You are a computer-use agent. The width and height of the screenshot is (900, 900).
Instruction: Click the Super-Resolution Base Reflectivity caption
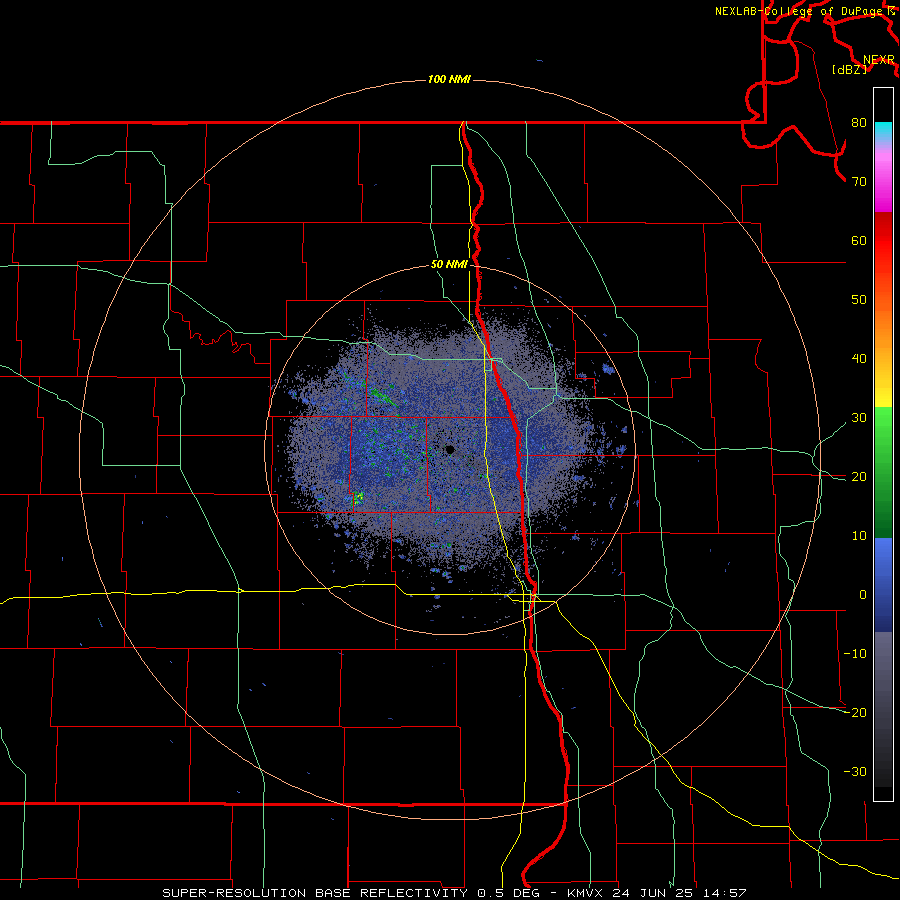click(x=453, y=893)
